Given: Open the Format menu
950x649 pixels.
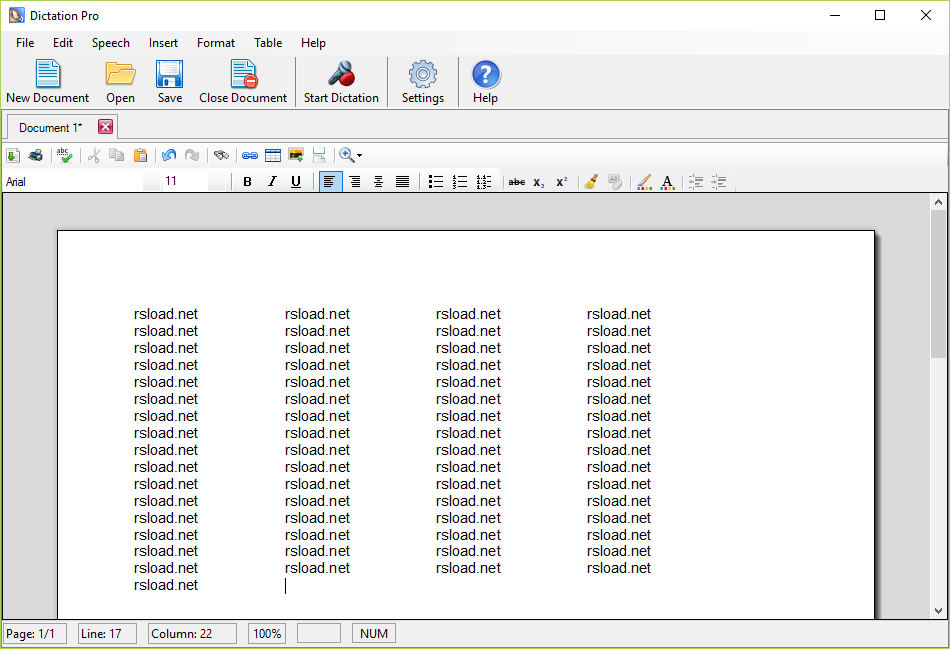Looking at the screenshot, I should tap(216, 43).
